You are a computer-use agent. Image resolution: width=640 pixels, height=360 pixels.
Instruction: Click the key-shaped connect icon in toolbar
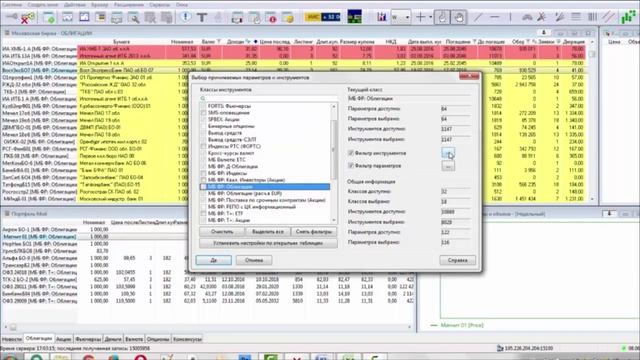point(11,17)
